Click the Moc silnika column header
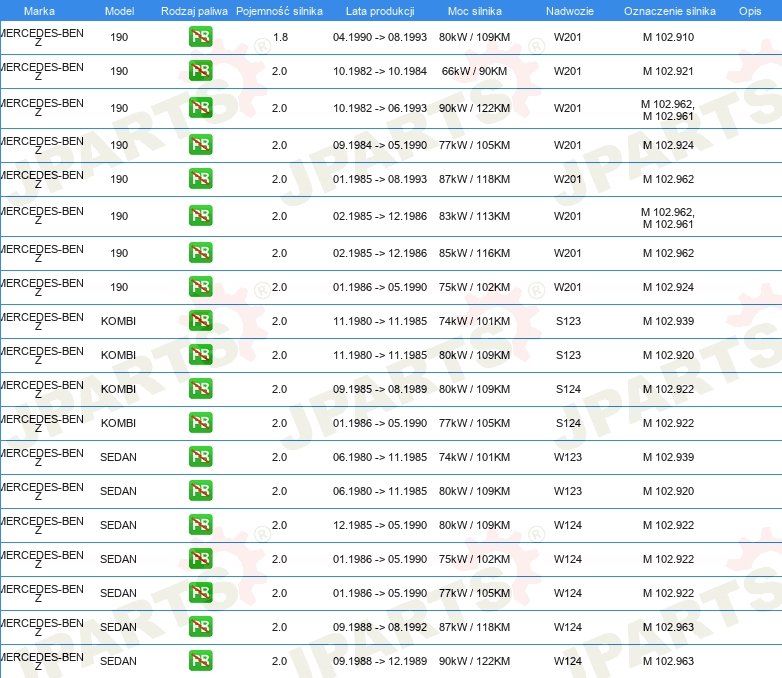The height and width of the screenshot is (678, 782). click(x=475, y=11)
